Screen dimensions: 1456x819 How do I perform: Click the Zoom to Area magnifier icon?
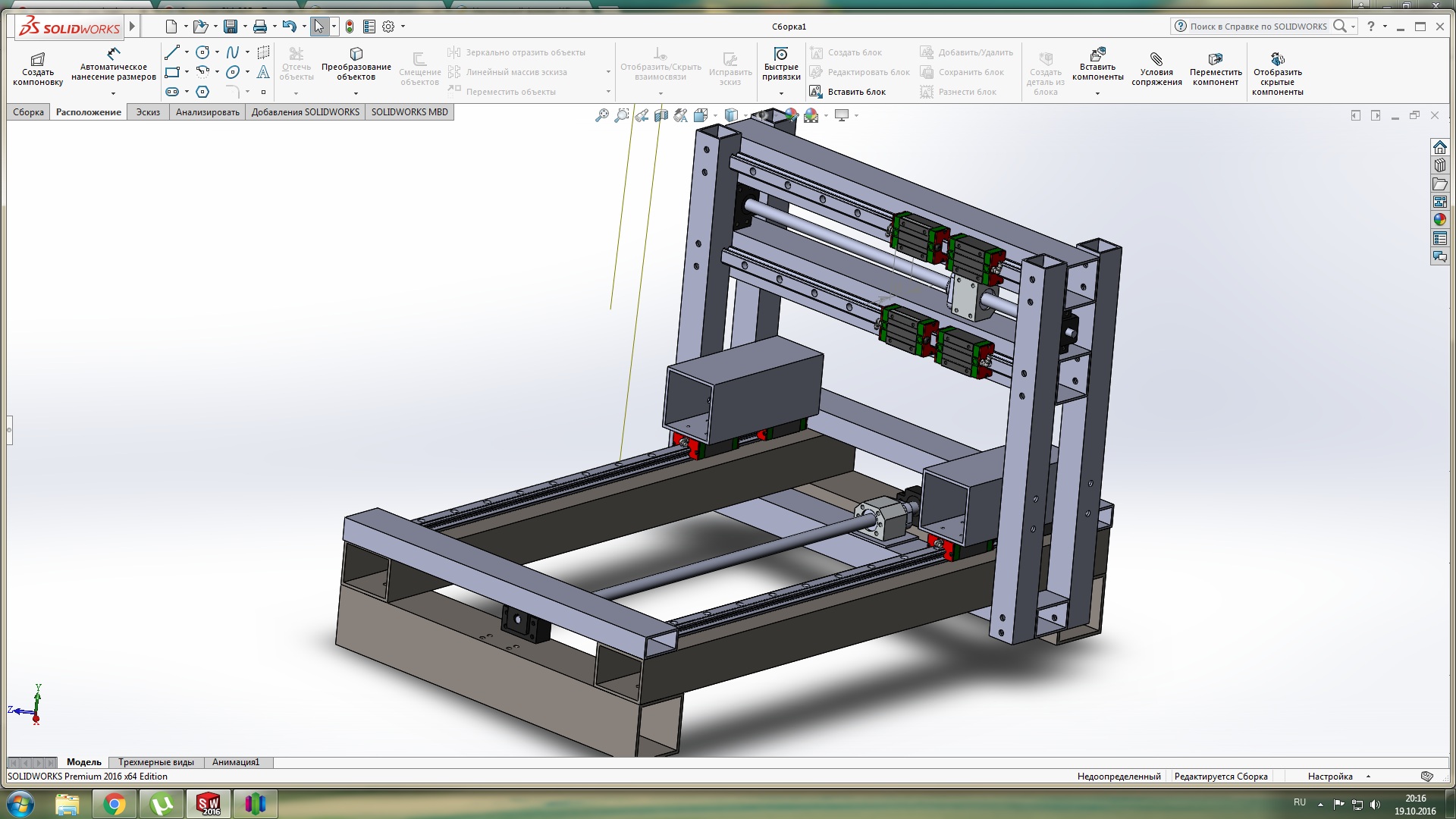(622, 115)
